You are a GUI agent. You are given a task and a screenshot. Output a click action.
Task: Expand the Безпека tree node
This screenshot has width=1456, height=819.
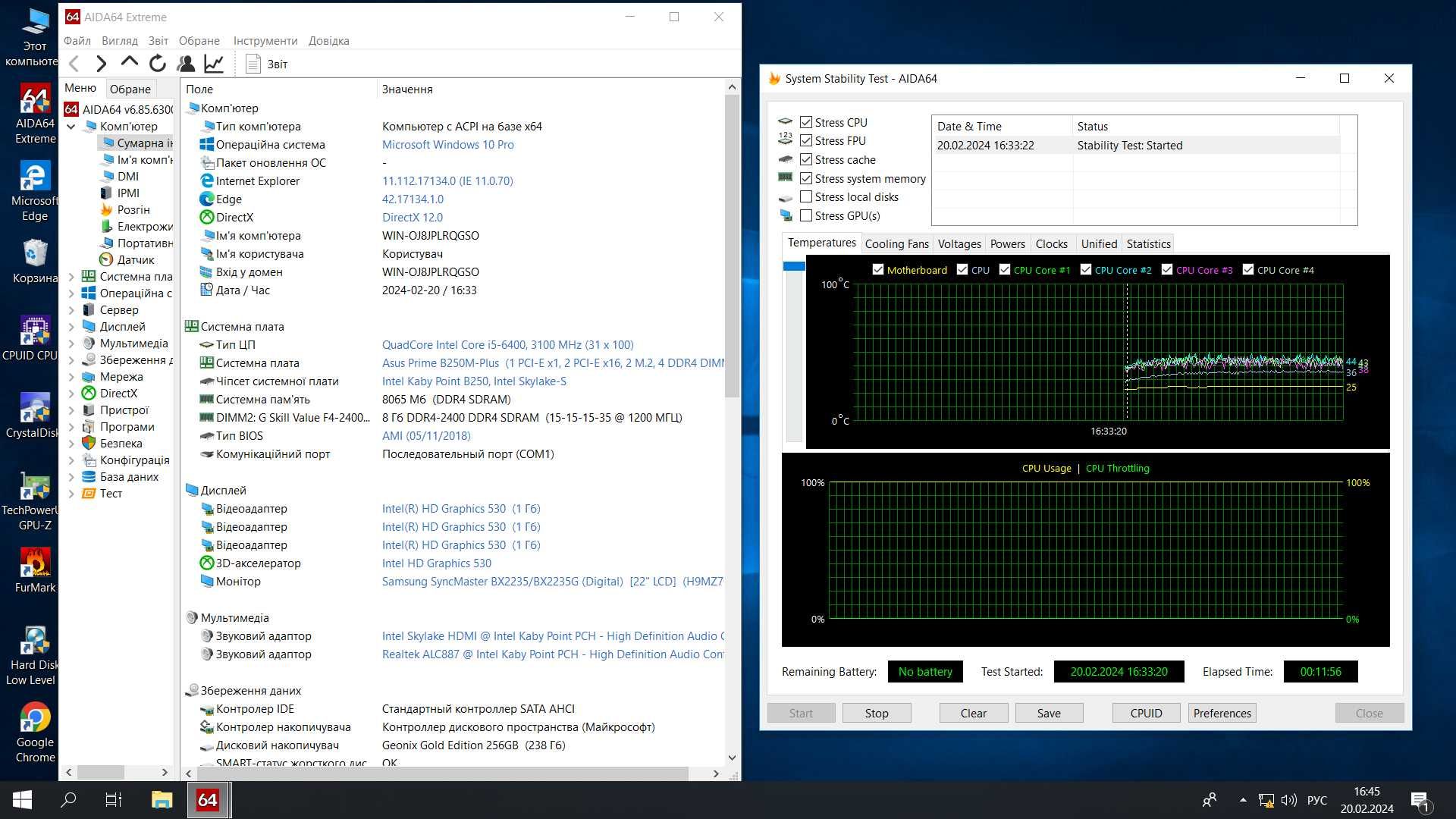(x=71, y=444)
